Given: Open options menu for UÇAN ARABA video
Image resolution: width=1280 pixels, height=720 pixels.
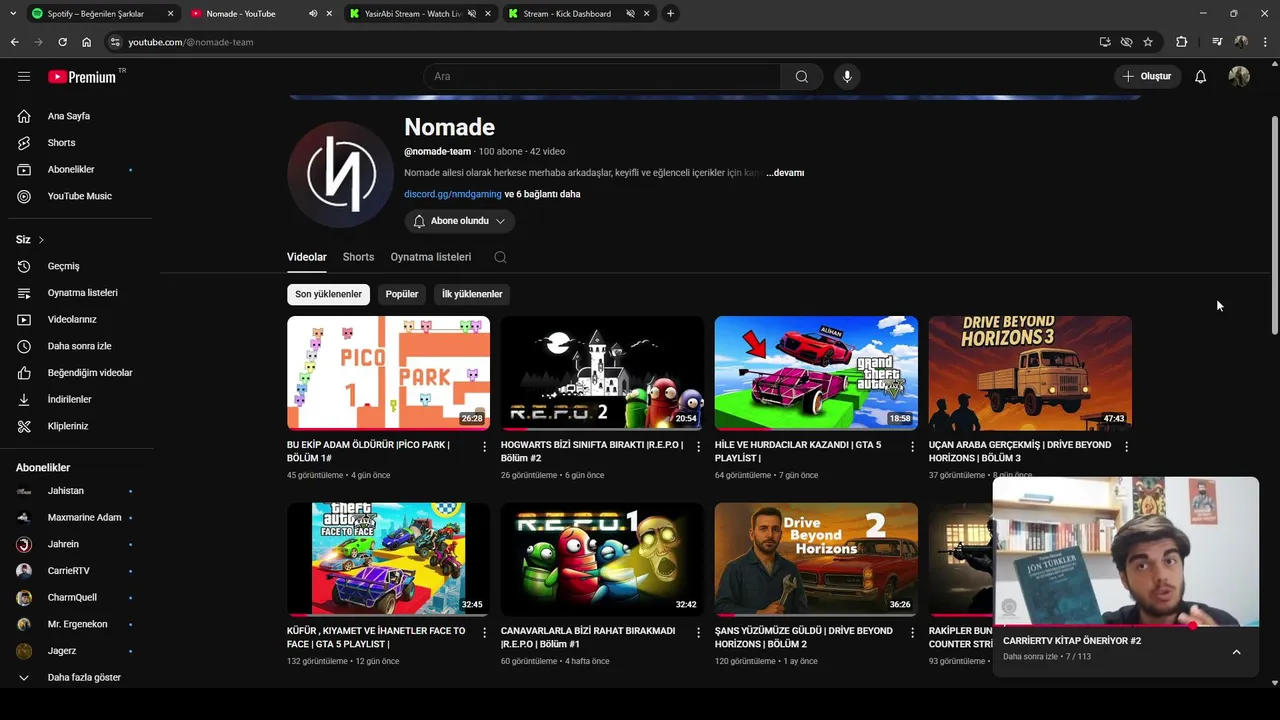Looking at the screenshot, I should click(x=1126, y=447).
